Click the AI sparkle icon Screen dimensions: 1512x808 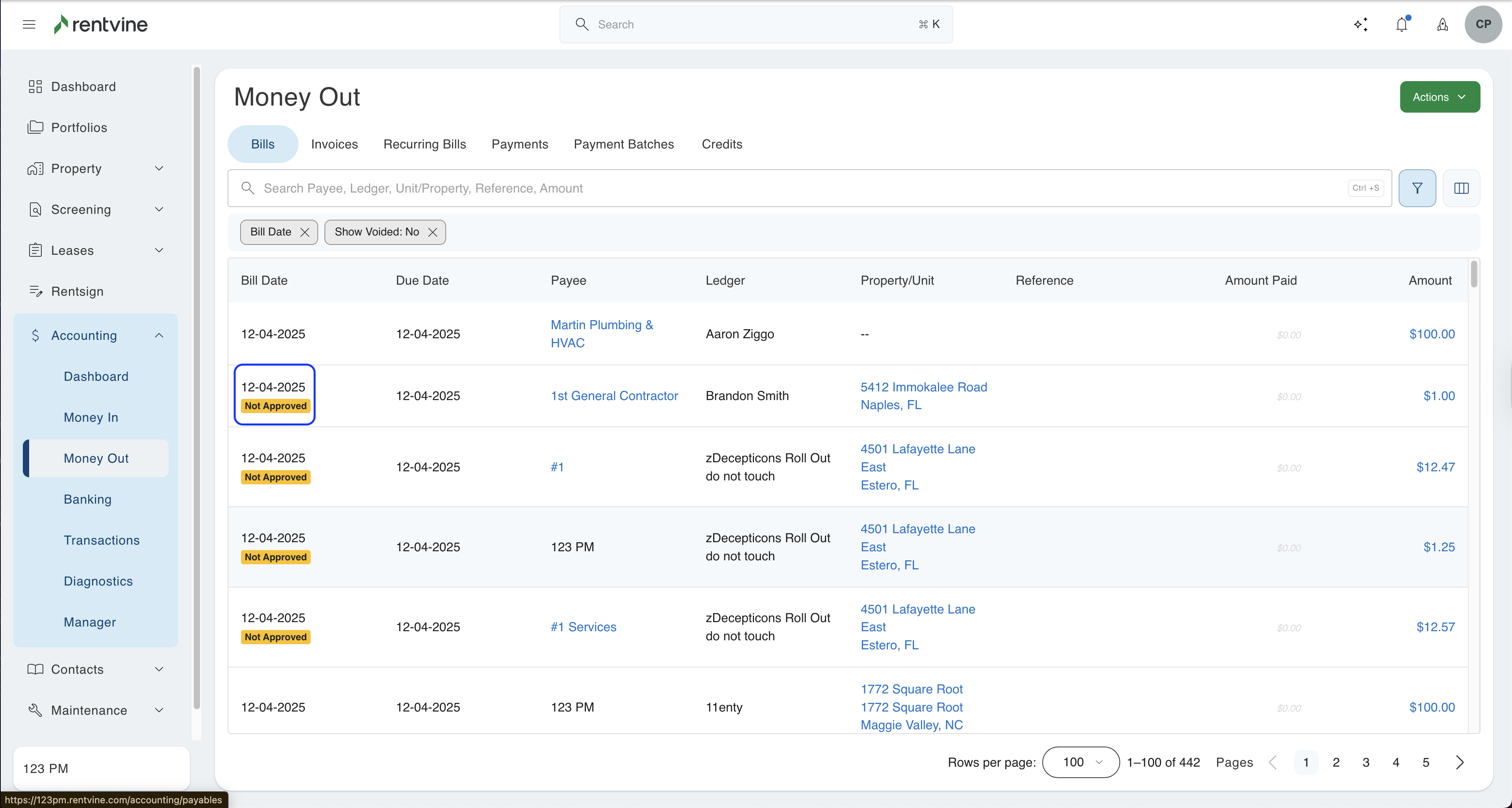pos(1360,24)
